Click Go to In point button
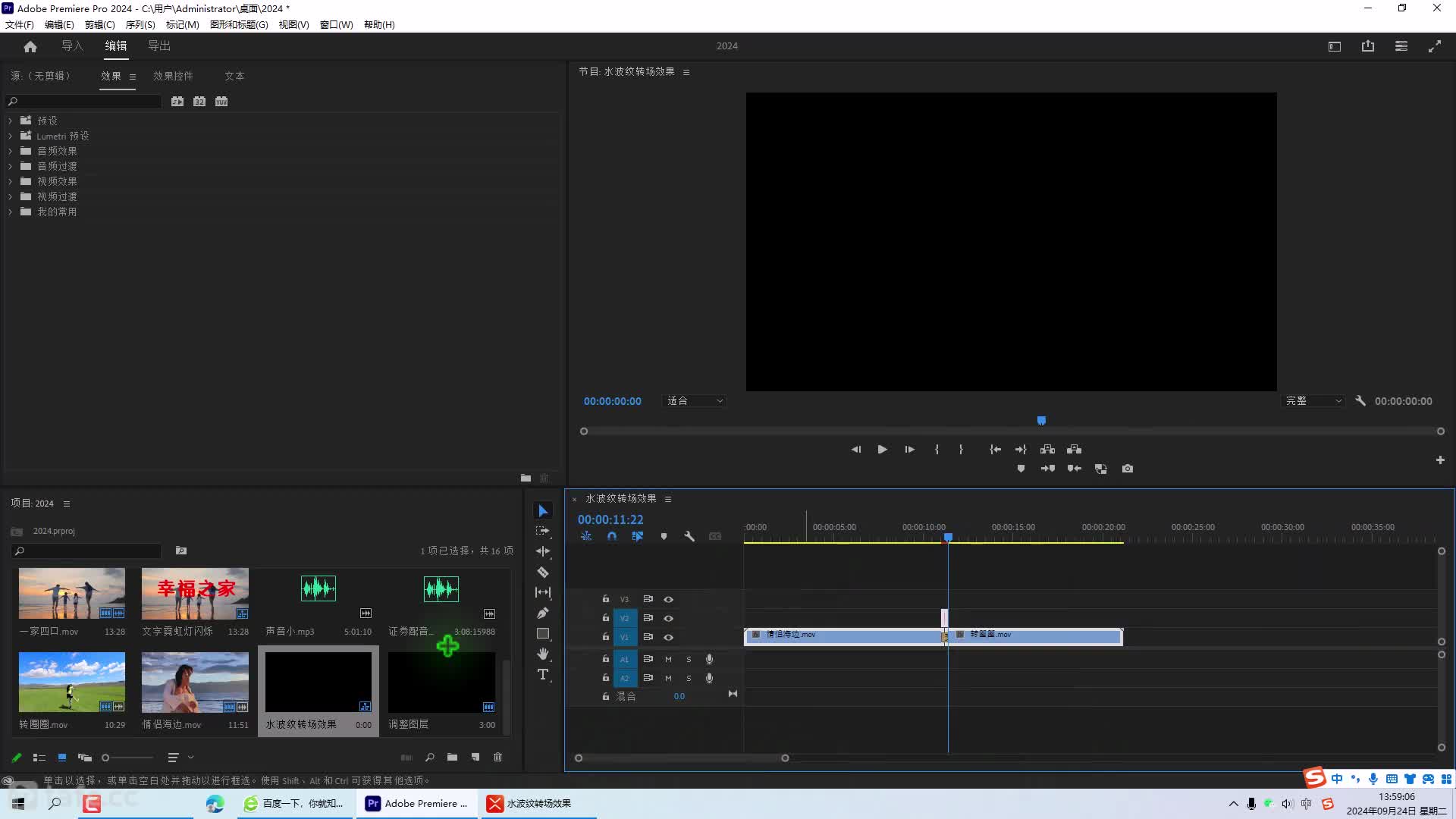 [995, 450]
